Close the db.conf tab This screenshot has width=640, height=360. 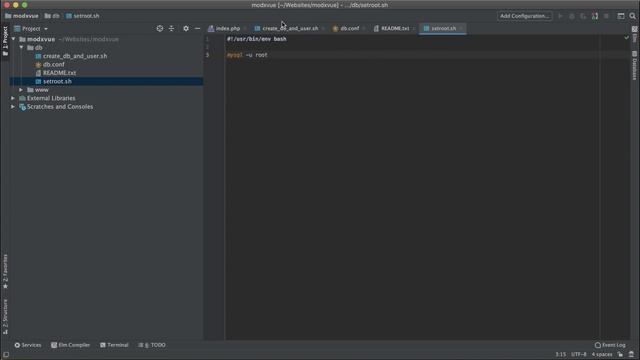364,29
